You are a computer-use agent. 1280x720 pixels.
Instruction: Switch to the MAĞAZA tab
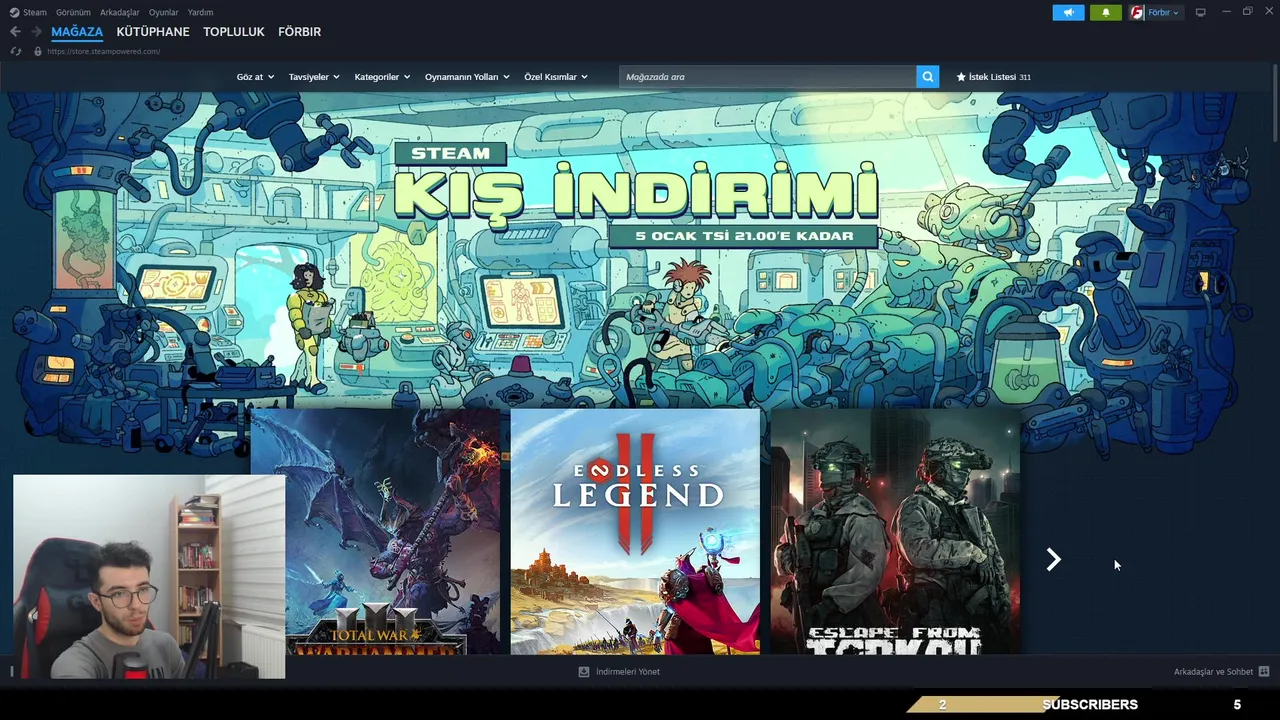pyautogui.click(x=77, y=32)
